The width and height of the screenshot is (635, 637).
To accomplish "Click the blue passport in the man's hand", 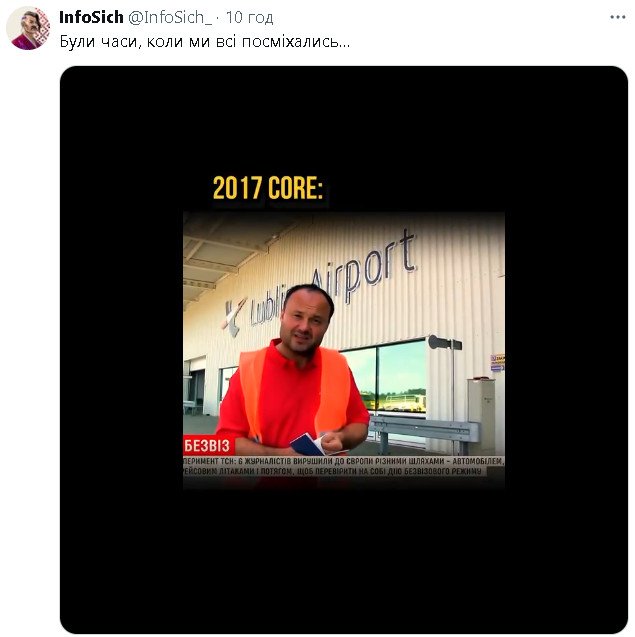I will 307,444.
